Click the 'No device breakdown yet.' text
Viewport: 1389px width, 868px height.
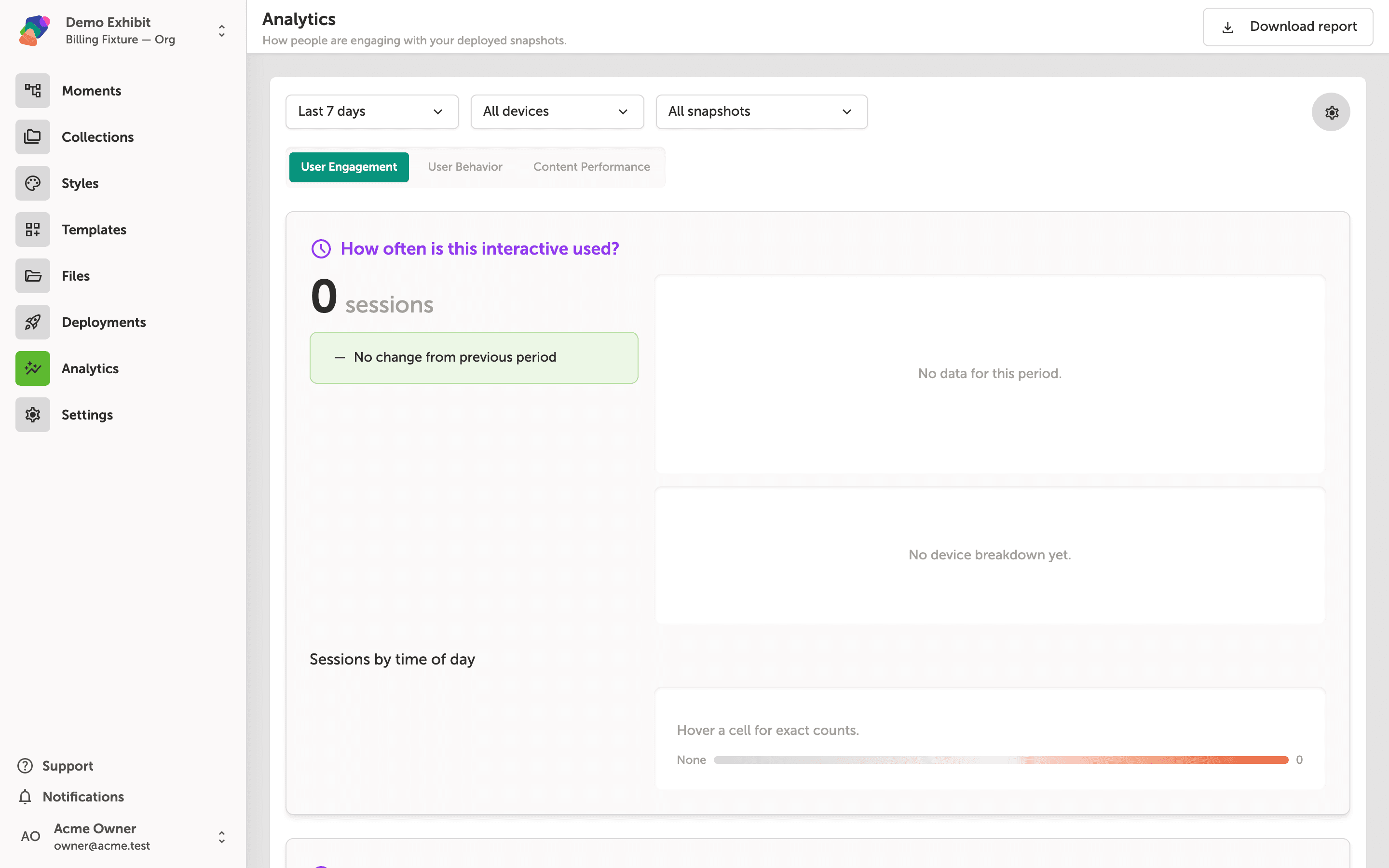click(990, 555)
